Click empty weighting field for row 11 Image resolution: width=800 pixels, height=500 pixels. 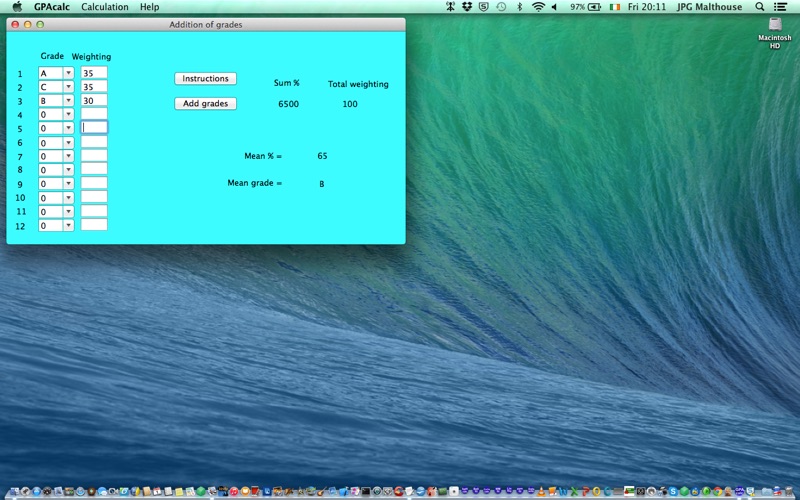[94, 211]
